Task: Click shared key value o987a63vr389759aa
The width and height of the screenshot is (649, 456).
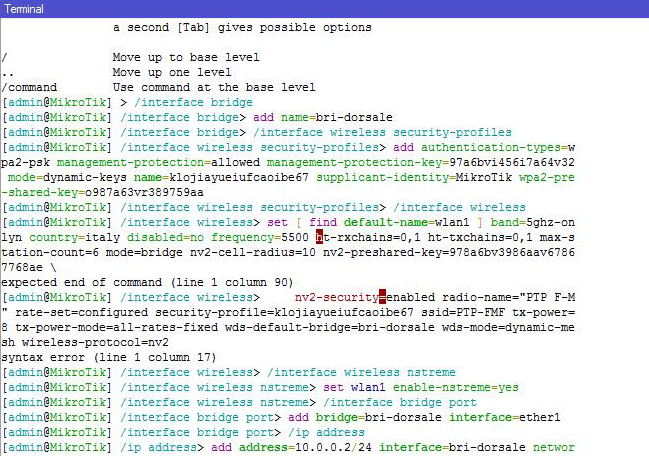Action: click(x=144, y=192)
